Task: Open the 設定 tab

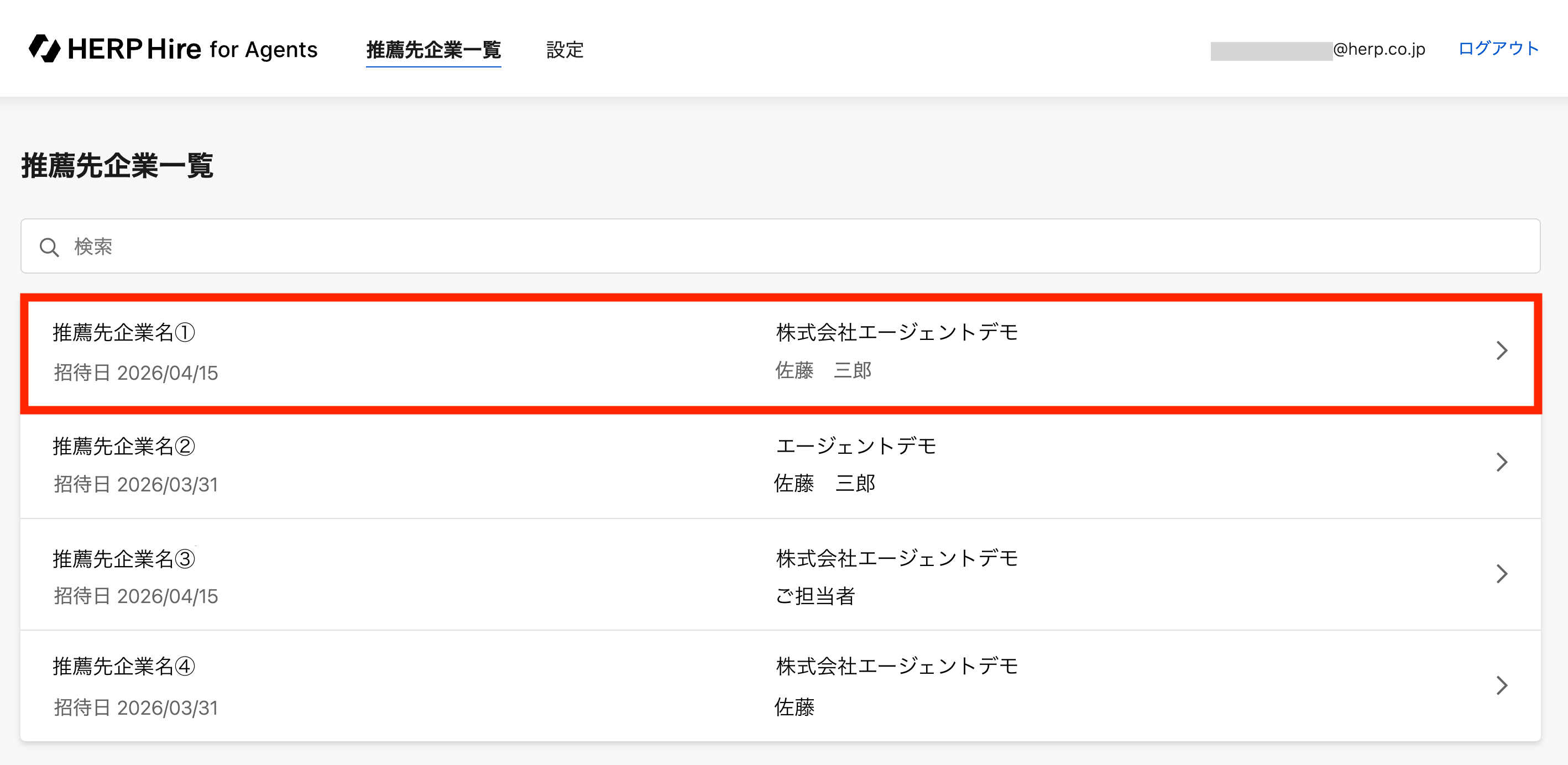Action: 565,50
